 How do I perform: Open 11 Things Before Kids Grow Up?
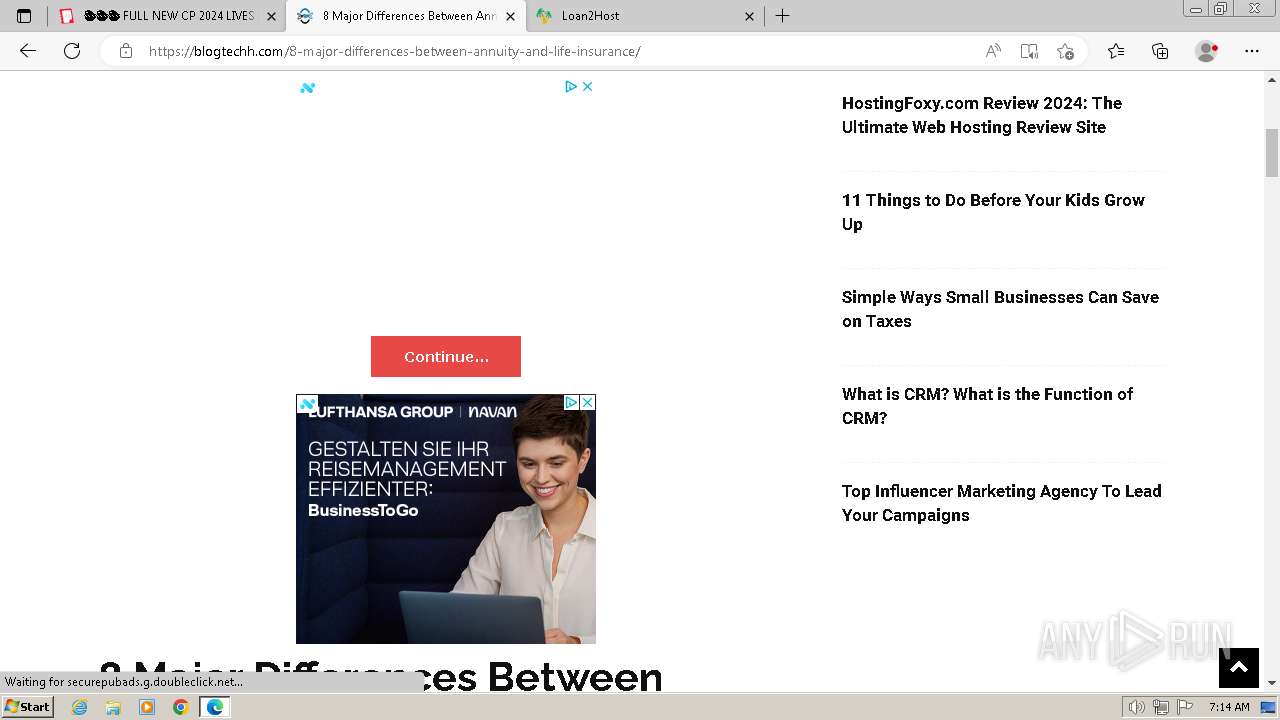[x=993, y=212]
